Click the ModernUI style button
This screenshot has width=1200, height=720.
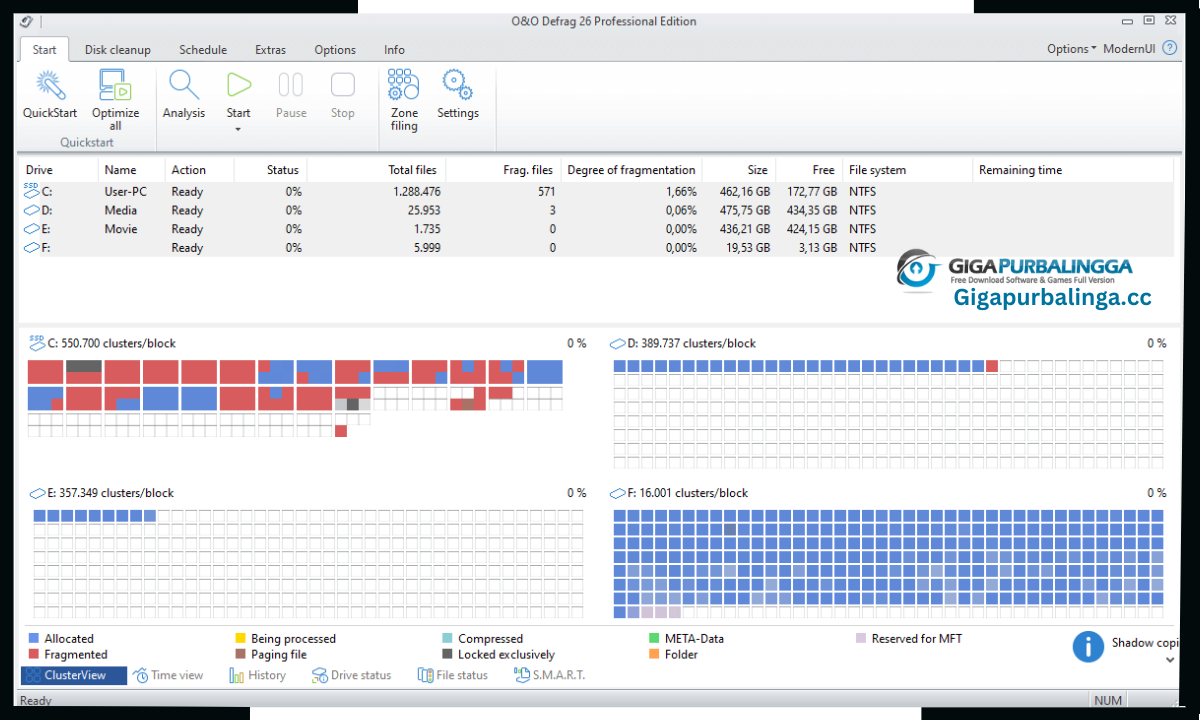point(1129,49)
